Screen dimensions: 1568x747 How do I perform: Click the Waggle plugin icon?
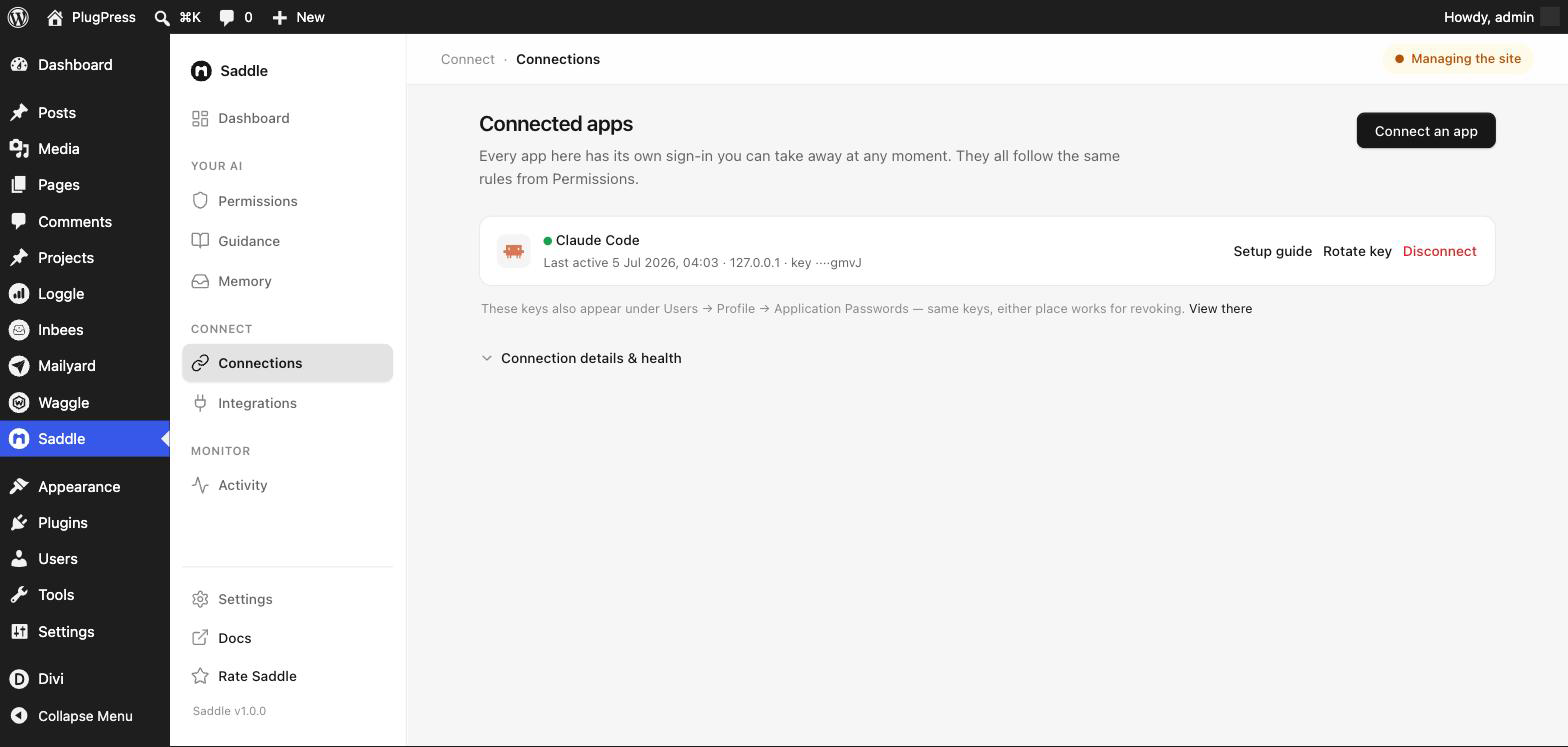click(19, 403)
